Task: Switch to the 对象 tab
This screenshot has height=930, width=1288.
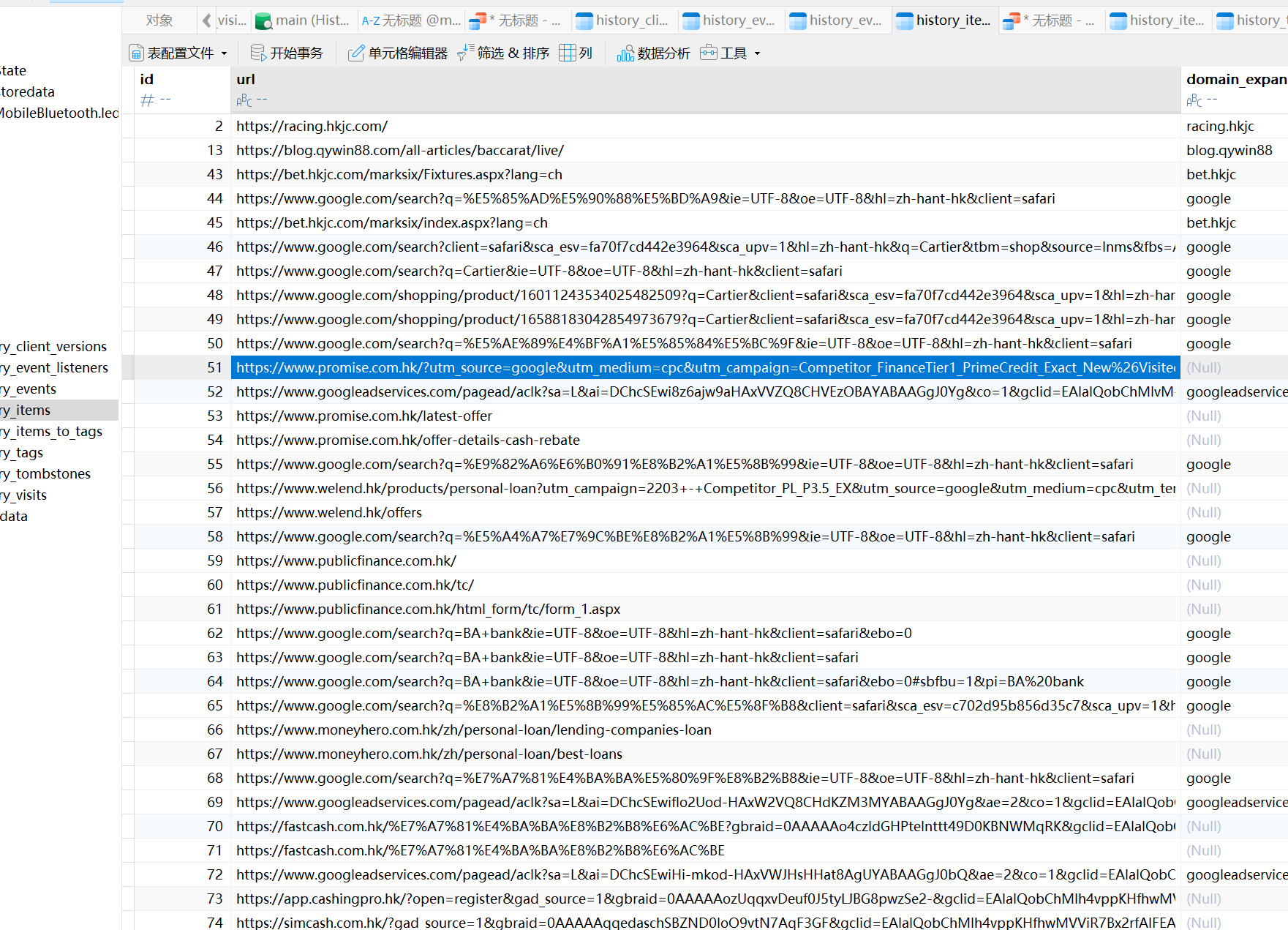Action: (x=159, y=20)
